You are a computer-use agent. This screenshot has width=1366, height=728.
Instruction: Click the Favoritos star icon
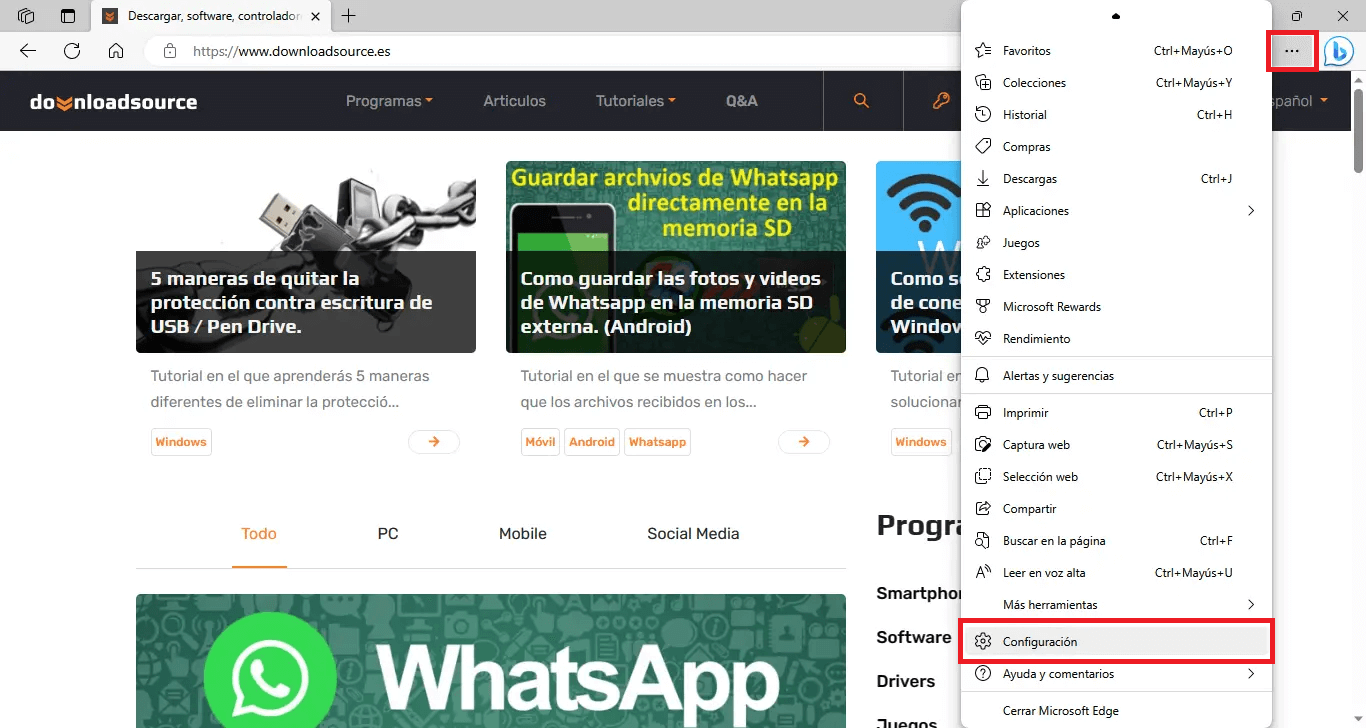(x=983, y=50)
